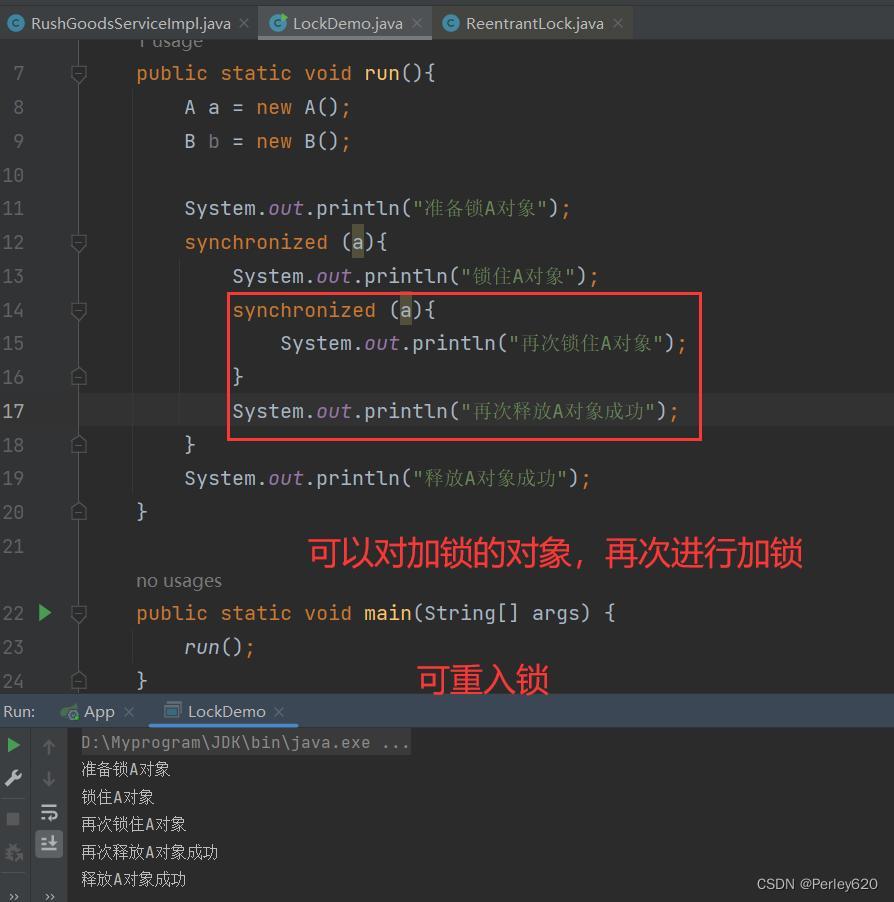
Task: Expand more actions below the bug icon
Action: [x=13, y=896]
